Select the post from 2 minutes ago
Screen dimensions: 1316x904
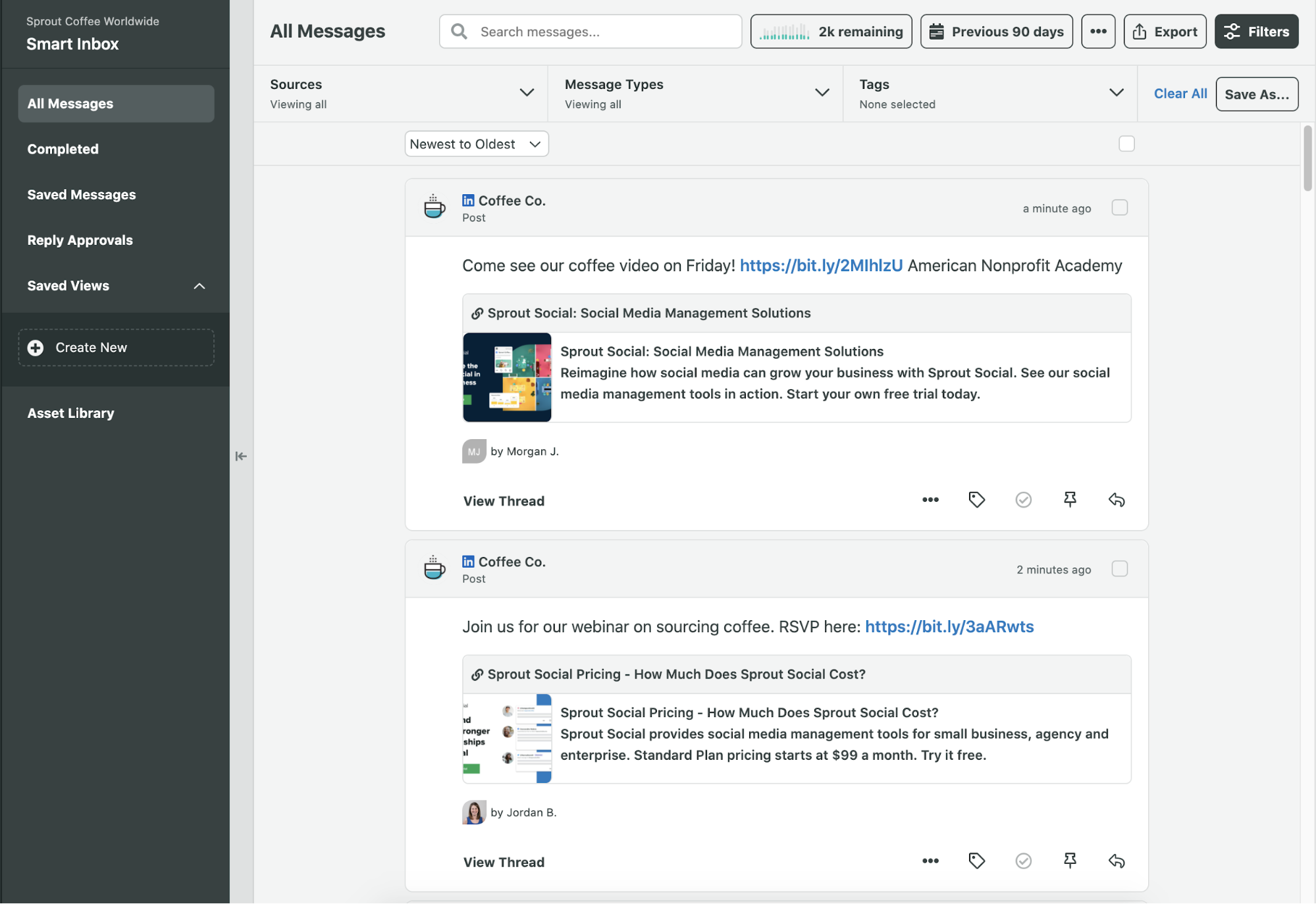click(x=1119, y=568)
